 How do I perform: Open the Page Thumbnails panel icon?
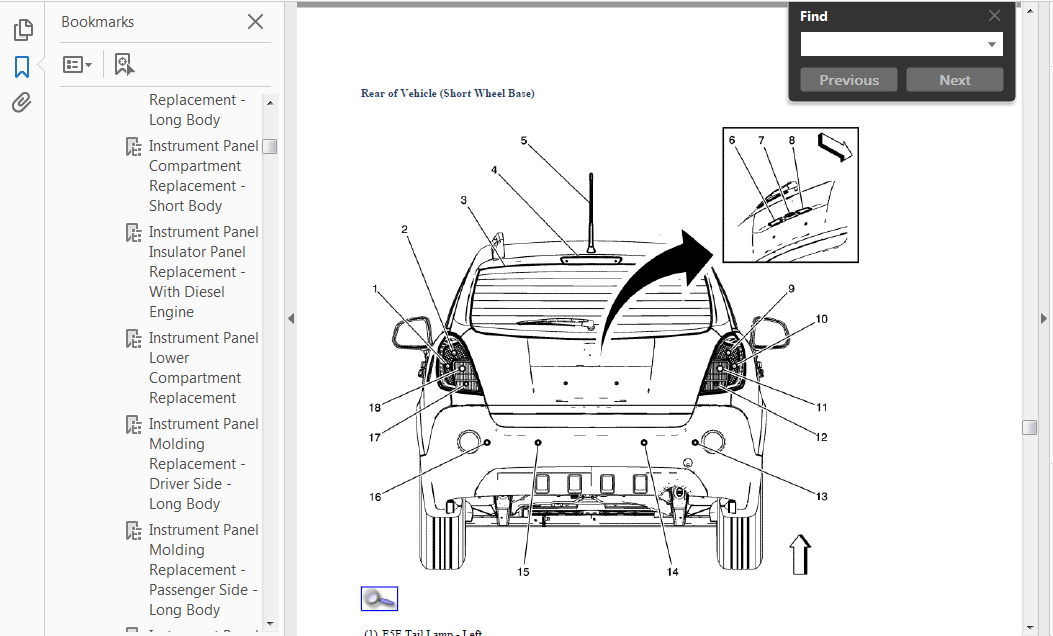pos(23,30)
